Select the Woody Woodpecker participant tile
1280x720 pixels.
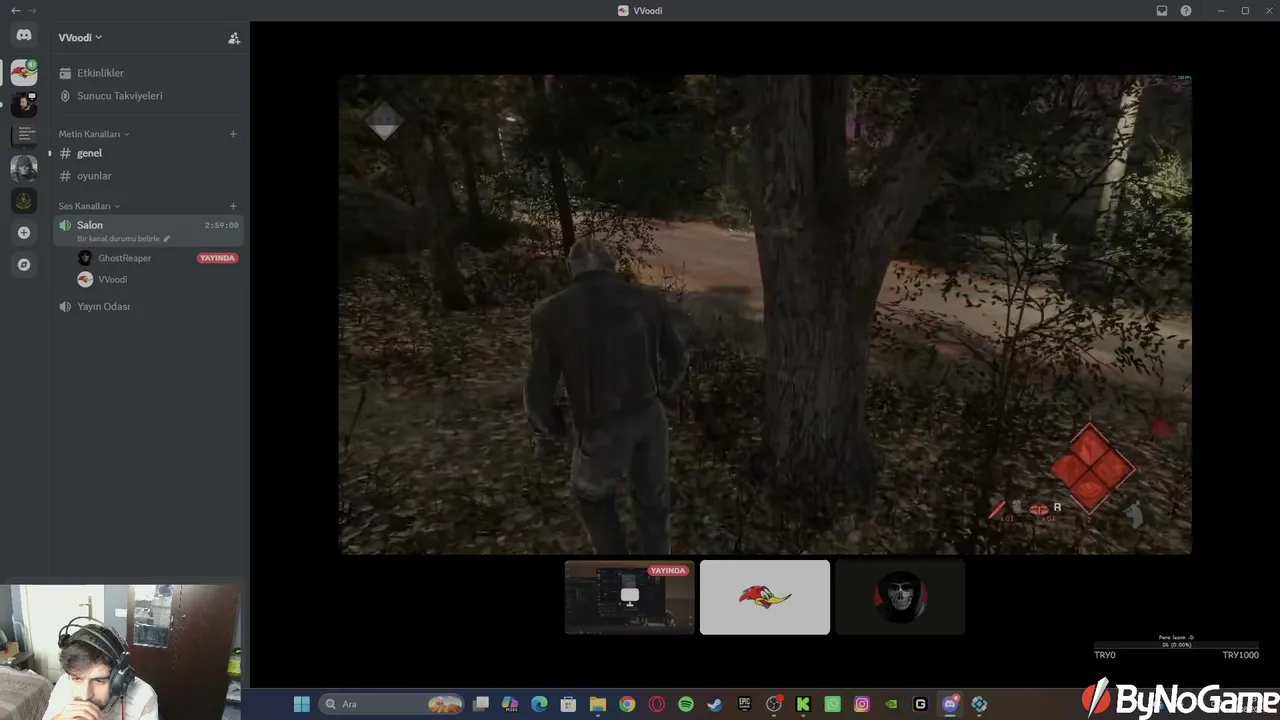(x=765, y=597)
